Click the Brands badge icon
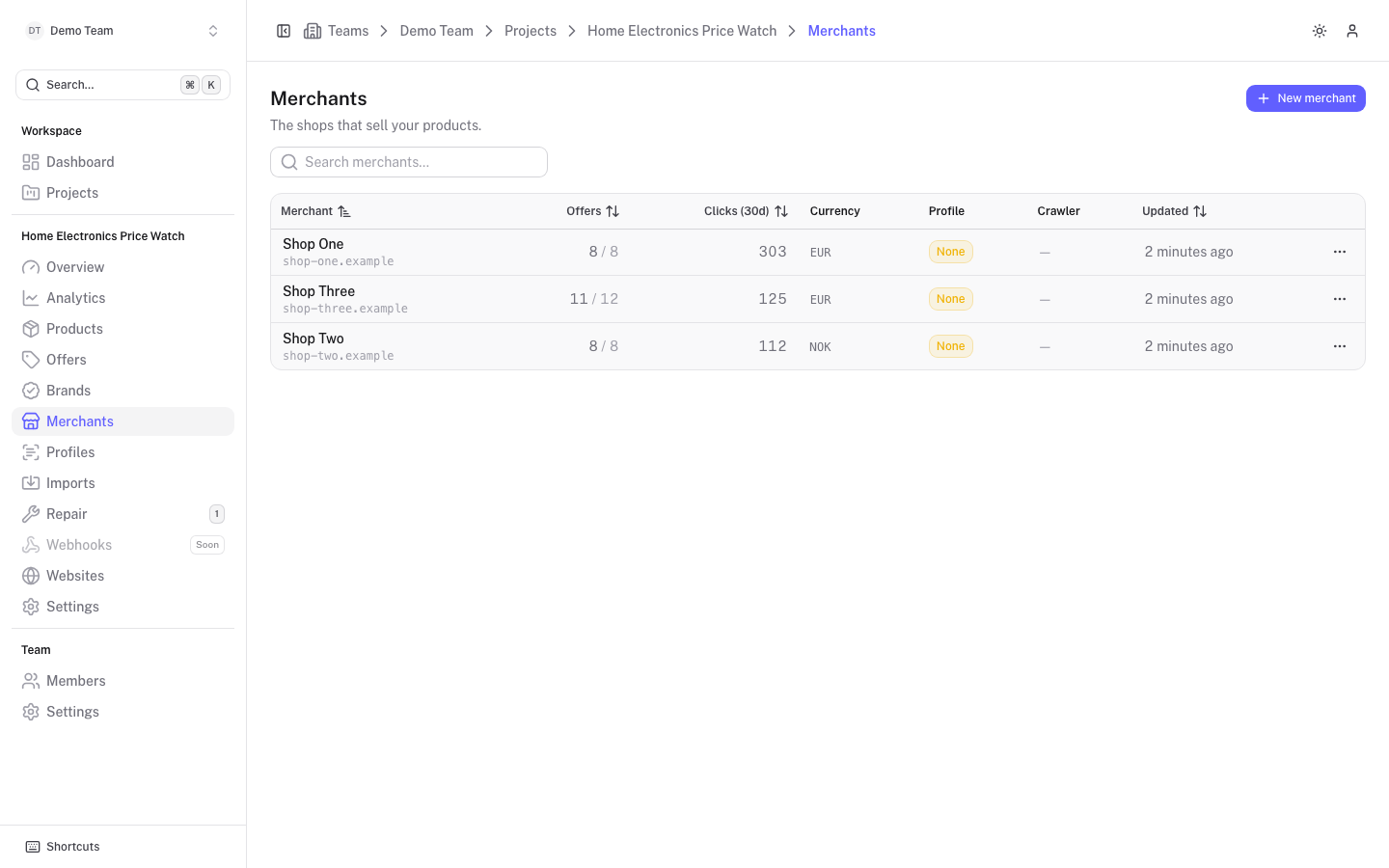Screen dimensions: 1389x868 [31, 391]
